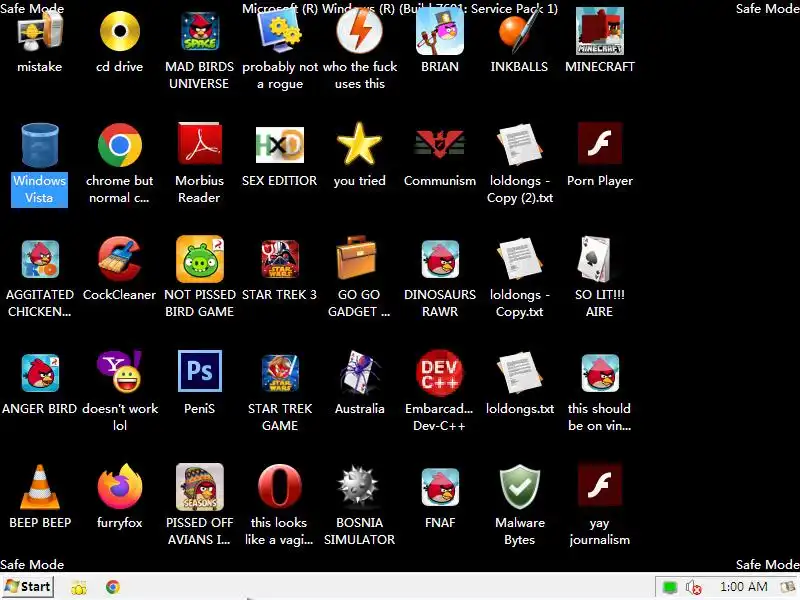Image resolution: width=800 pixels, height=600 pixels.
Task: Select the 'you tried' star icon
Action: pos(360,144)
